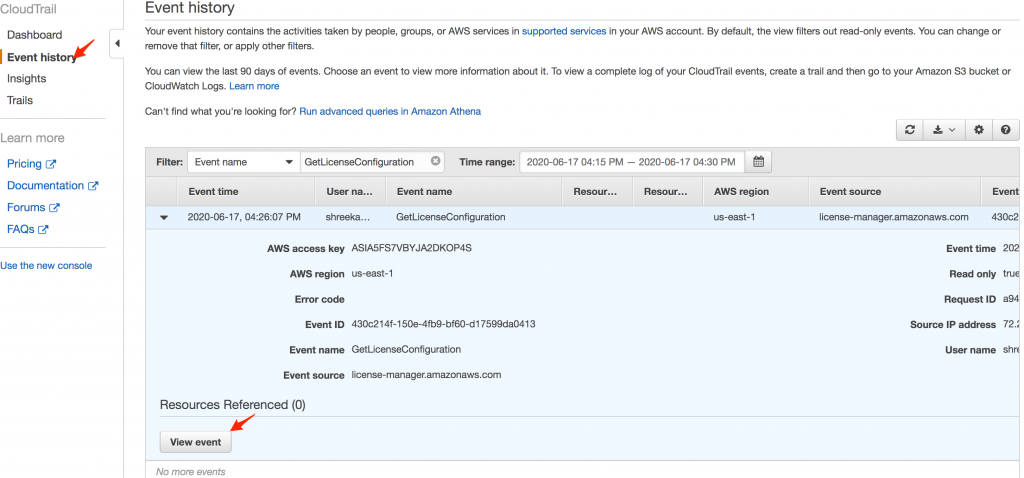Open the Documentation external link
The width and height of the screenshot is (1024, 478).
(52, 185)
